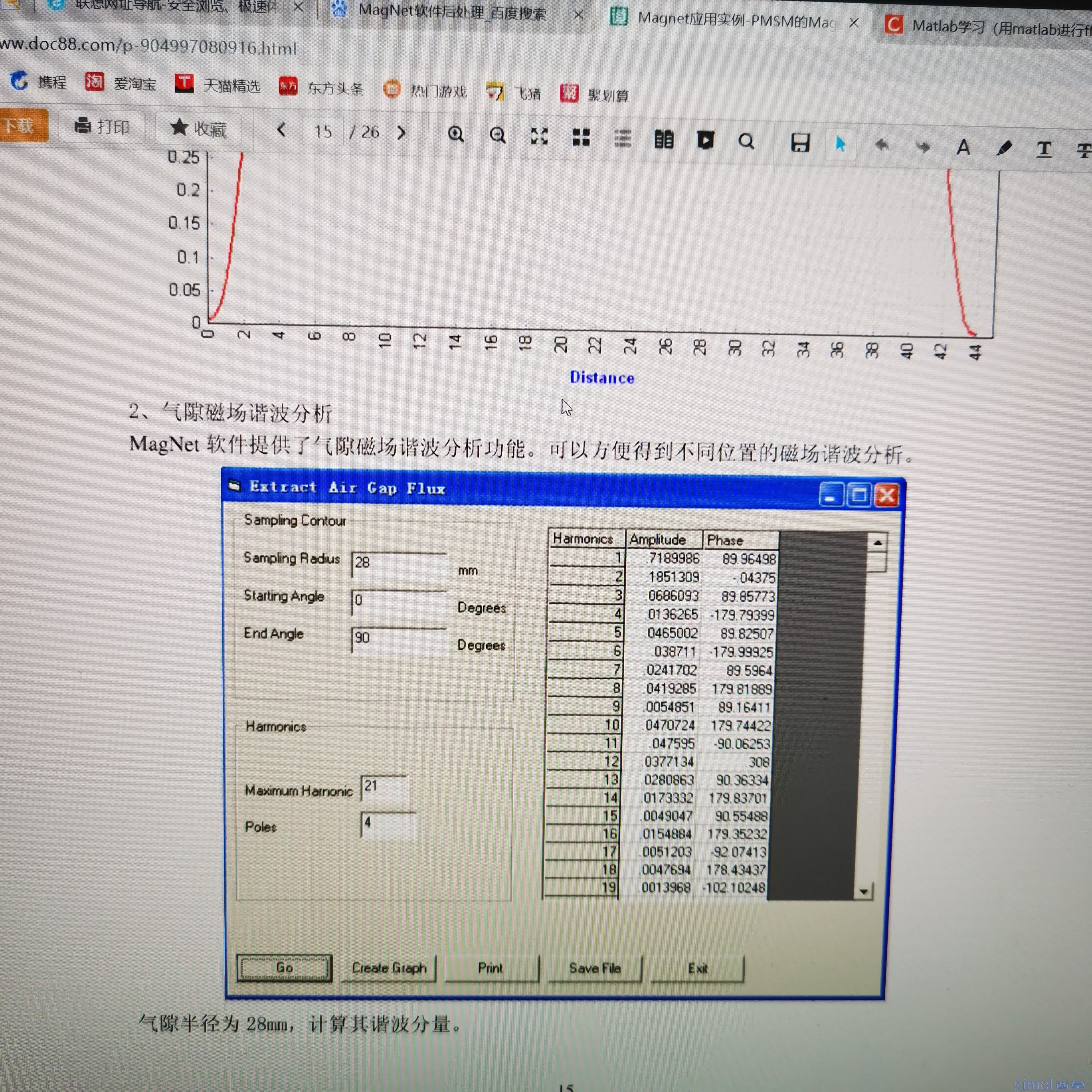Click the Save File button
Image resolution: width=1092 pixels, height=1092 pixels.
(595, 969)
